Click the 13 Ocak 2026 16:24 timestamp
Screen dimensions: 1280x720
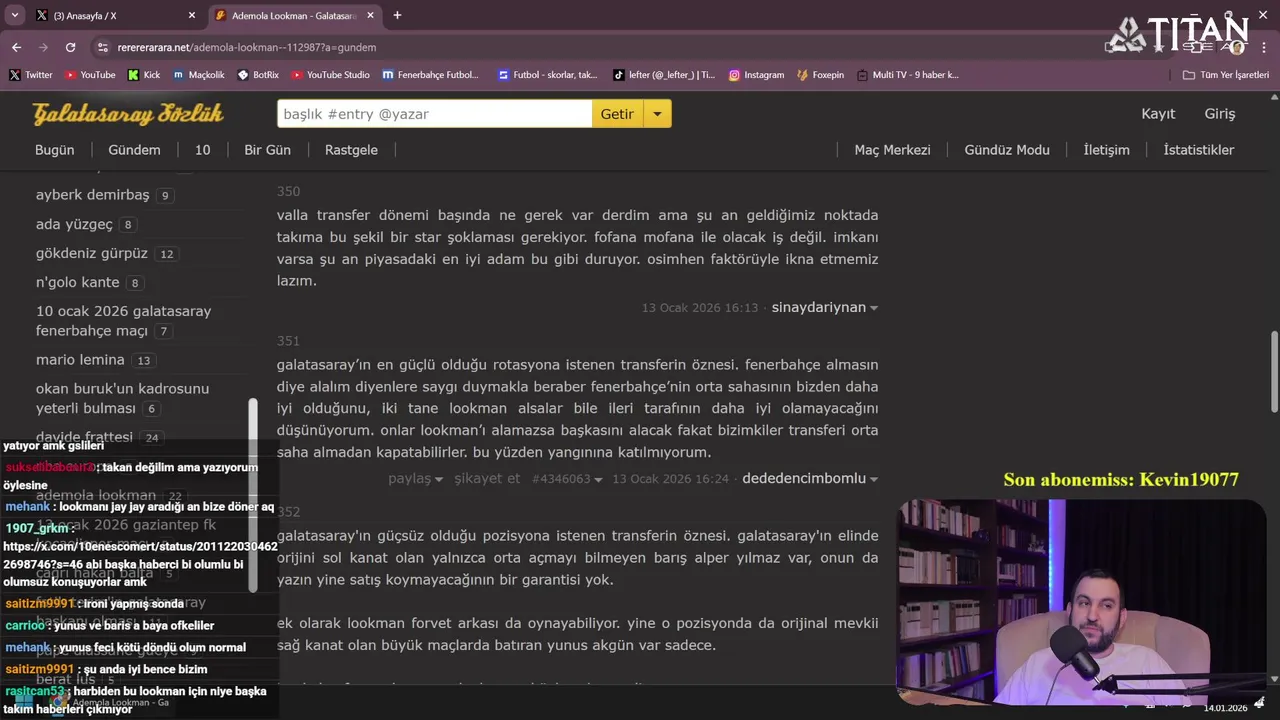(x=670, y=479)
